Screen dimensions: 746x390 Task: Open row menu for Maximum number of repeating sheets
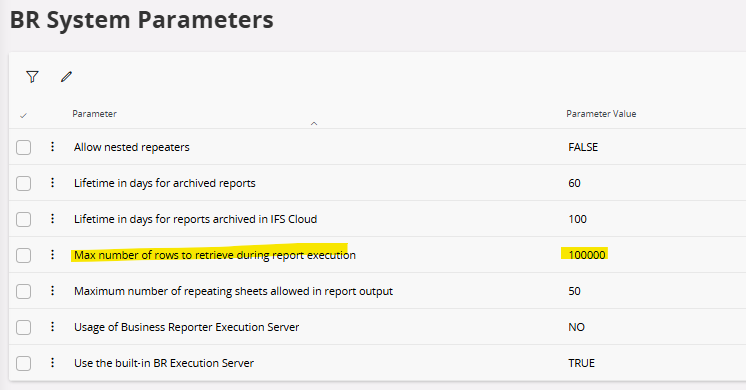coord(52,291)
